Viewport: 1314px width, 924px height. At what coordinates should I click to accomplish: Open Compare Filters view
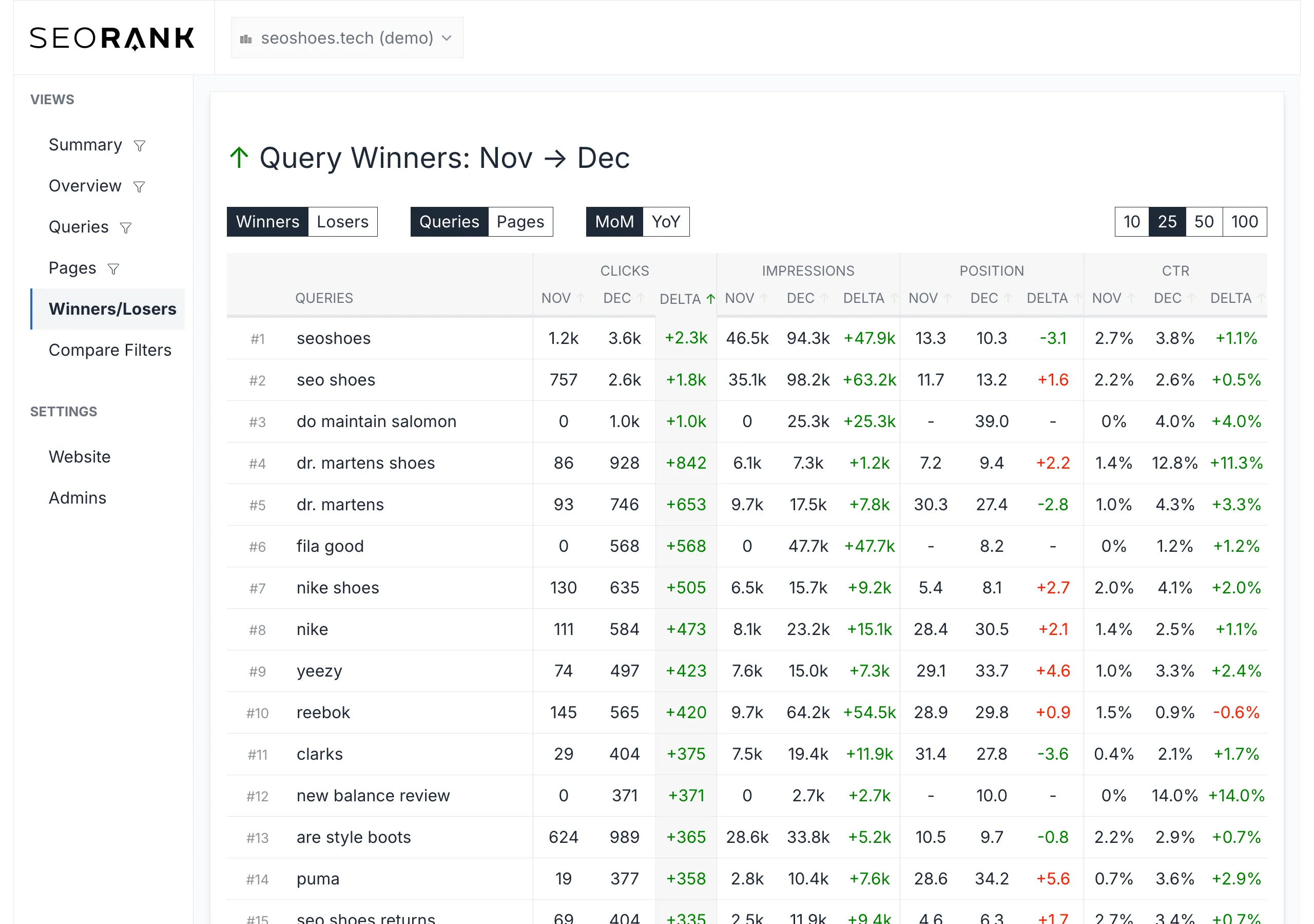[x=110, y=350]
